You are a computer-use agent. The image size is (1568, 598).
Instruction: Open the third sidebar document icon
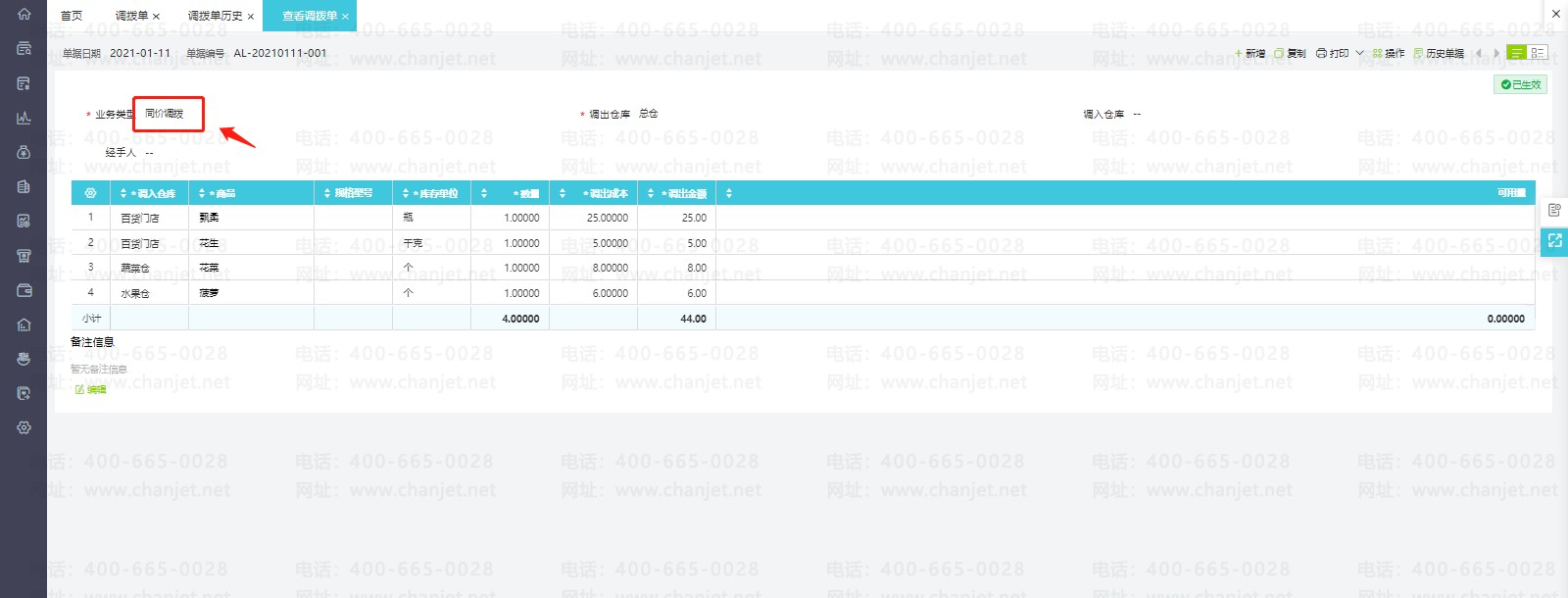(x=24, y=83)
